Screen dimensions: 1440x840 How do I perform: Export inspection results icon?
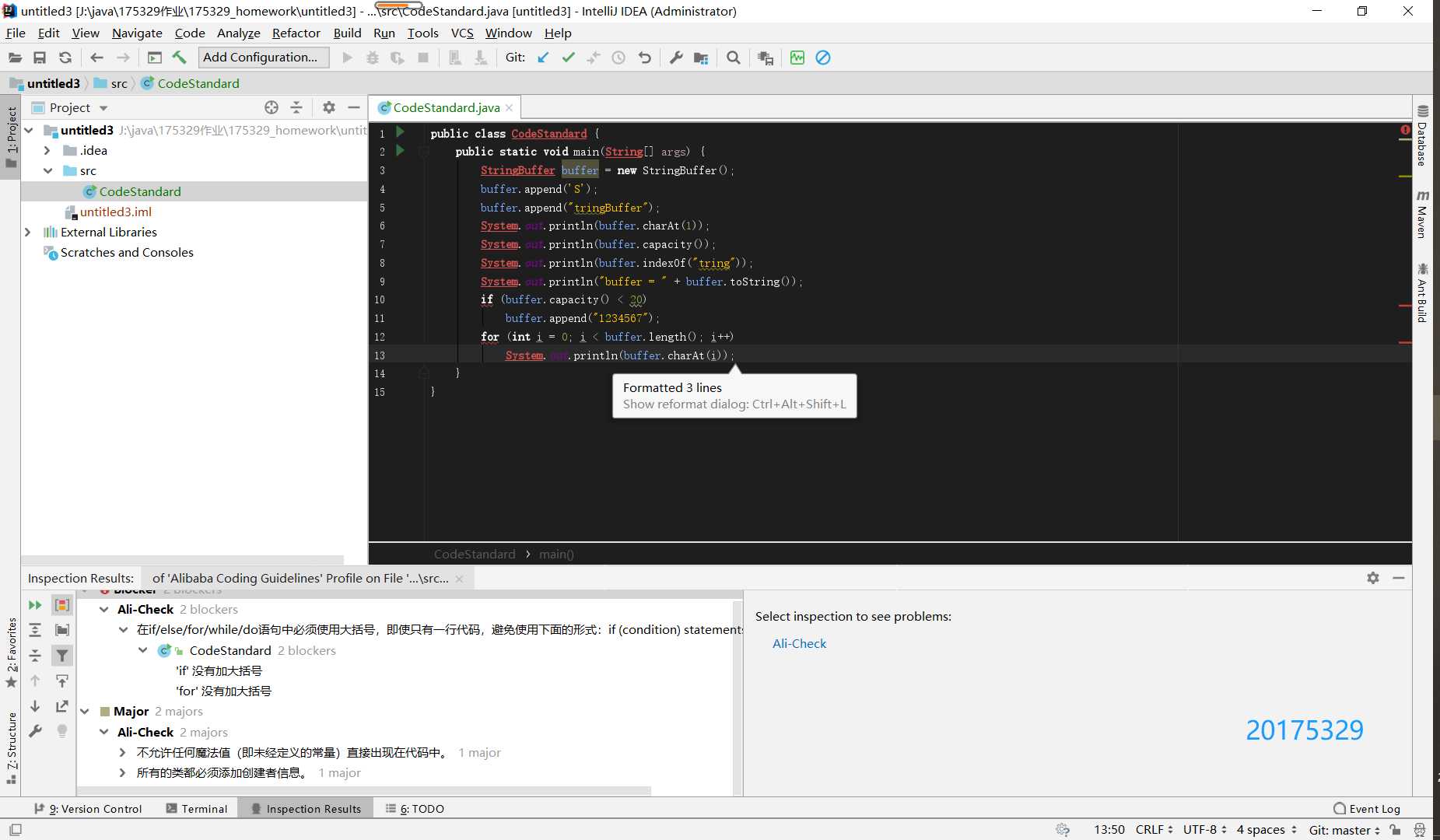62,706
